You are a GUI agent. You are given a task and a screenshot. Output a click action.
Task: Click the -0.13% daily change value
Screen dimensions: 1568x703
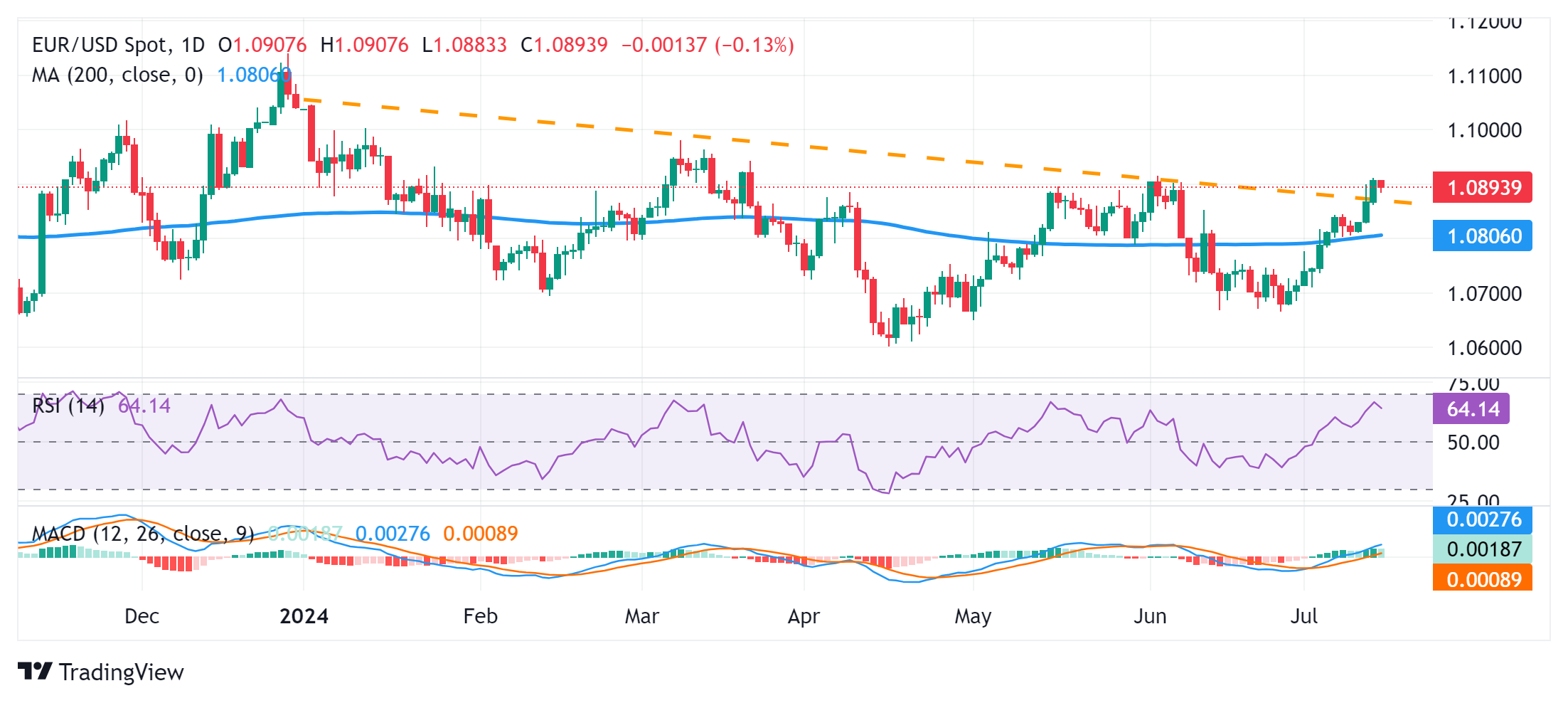click(754, 45)
